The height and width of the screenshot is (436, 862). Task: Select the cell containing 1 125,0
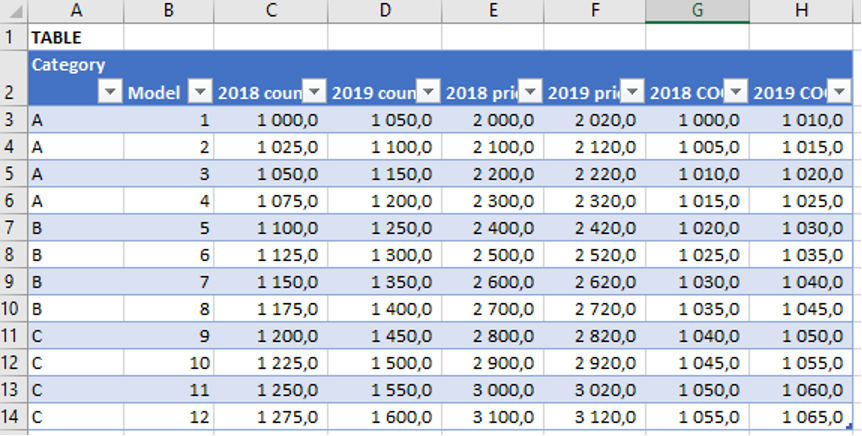pos(271,255)
